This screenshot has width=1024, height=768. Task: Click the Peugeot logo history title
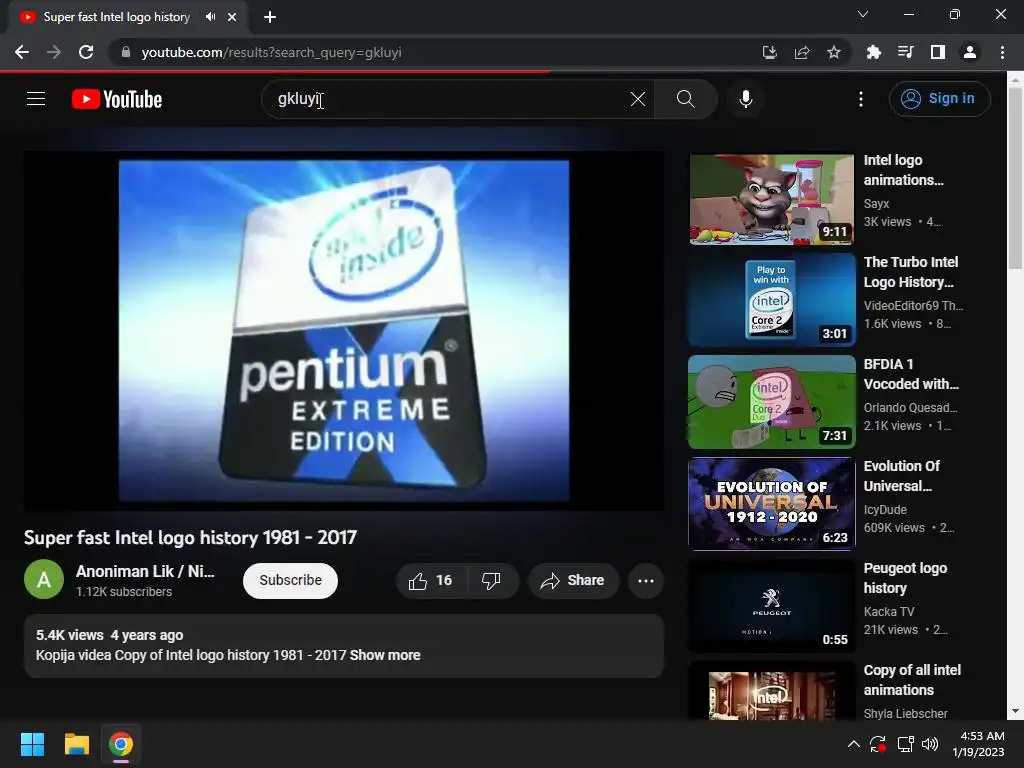[905, 578]
